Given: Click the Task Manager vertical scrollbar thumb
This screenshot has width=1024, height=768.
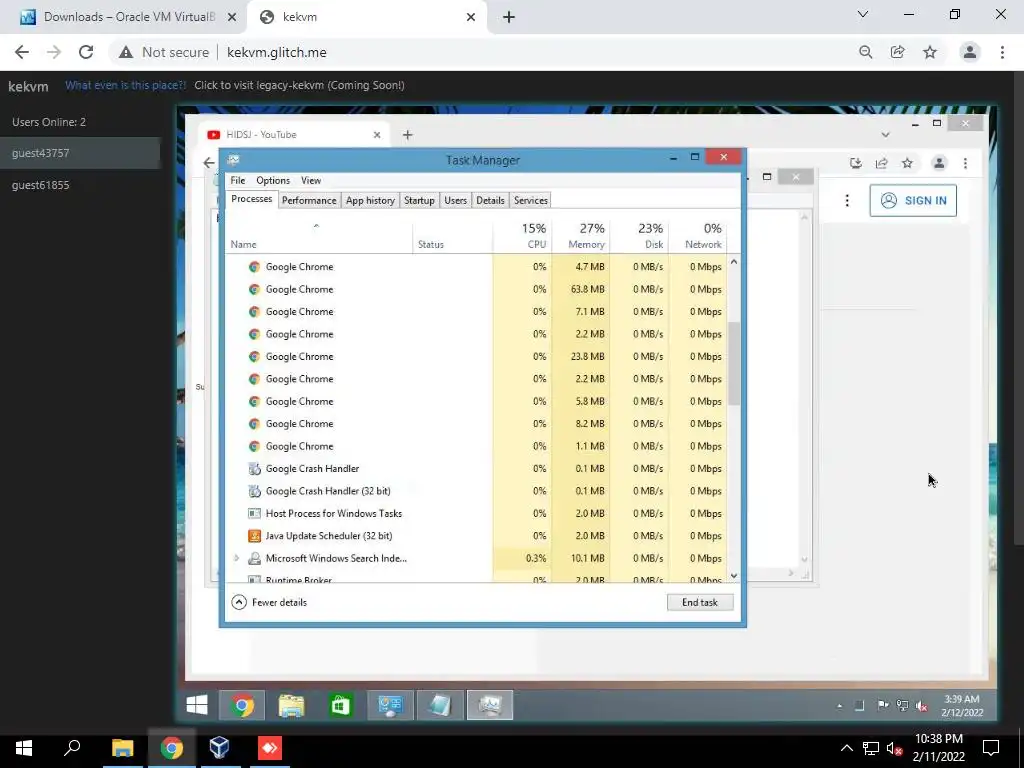Looking at the screenshot, I should [734, 363].
